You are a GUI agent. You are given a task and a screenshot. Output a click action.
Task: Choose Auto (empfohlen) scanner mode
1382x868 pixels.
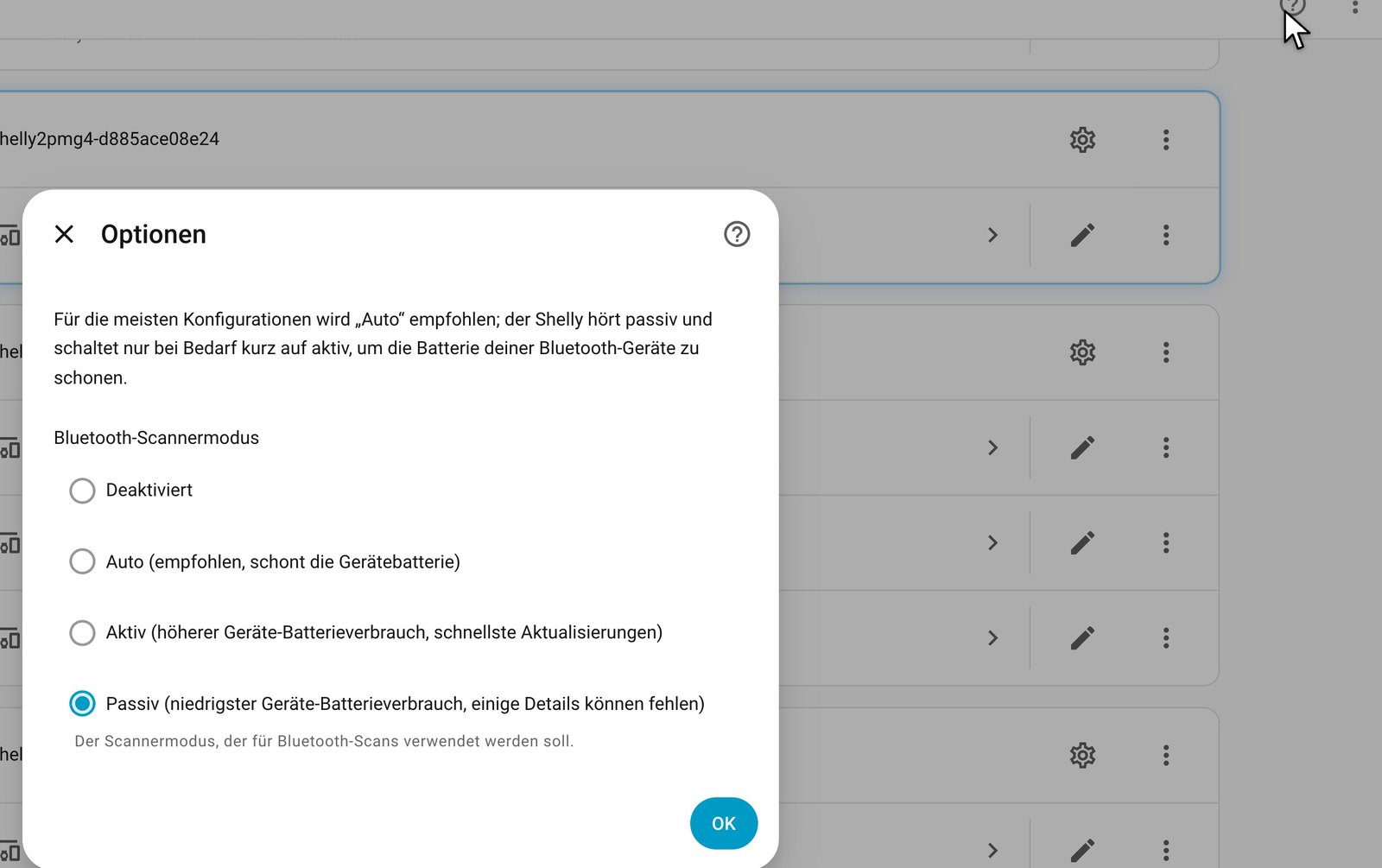pos(82,561)
